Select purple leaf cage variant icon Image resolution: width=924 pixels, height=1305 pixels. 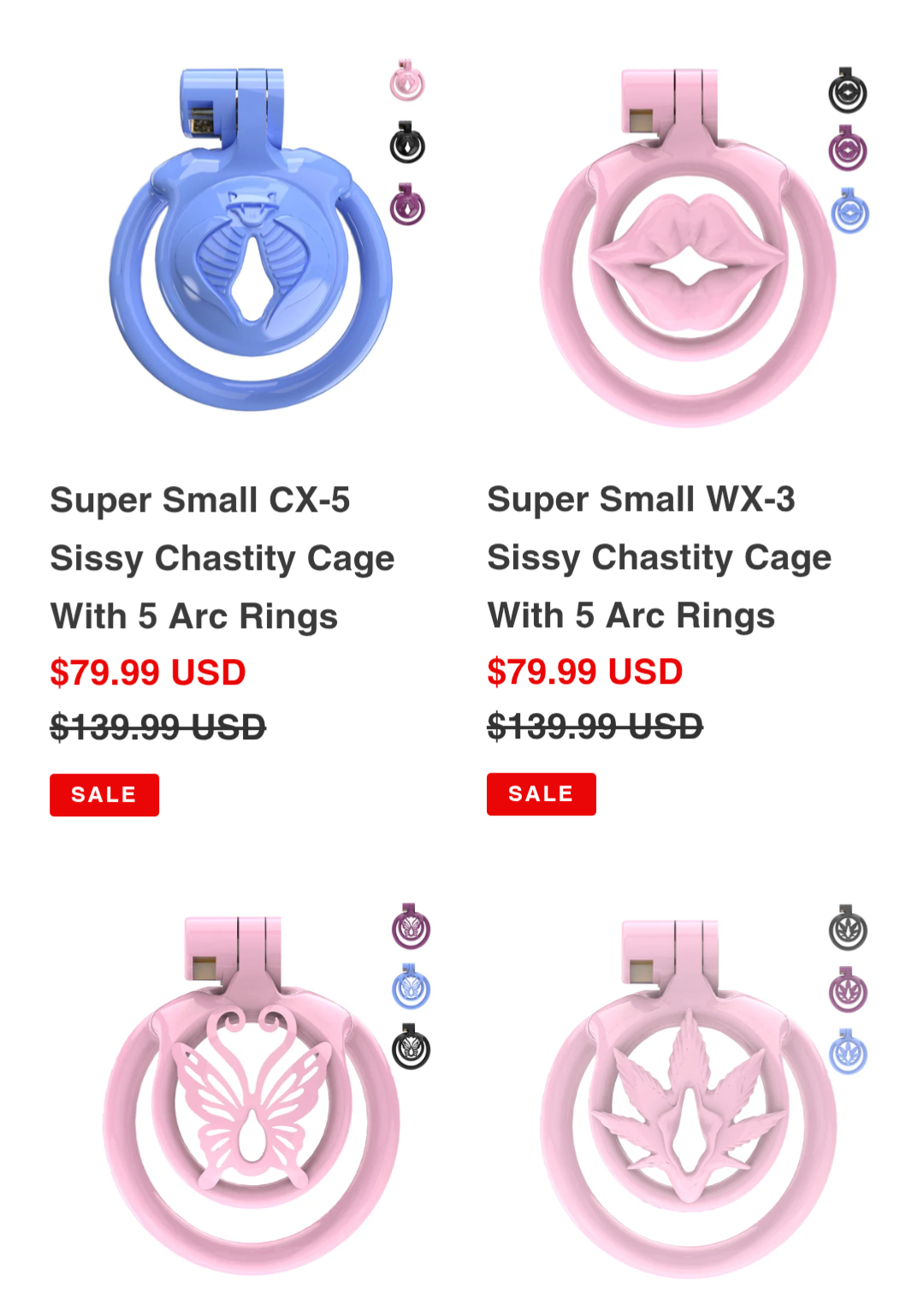tap(848, 990)
